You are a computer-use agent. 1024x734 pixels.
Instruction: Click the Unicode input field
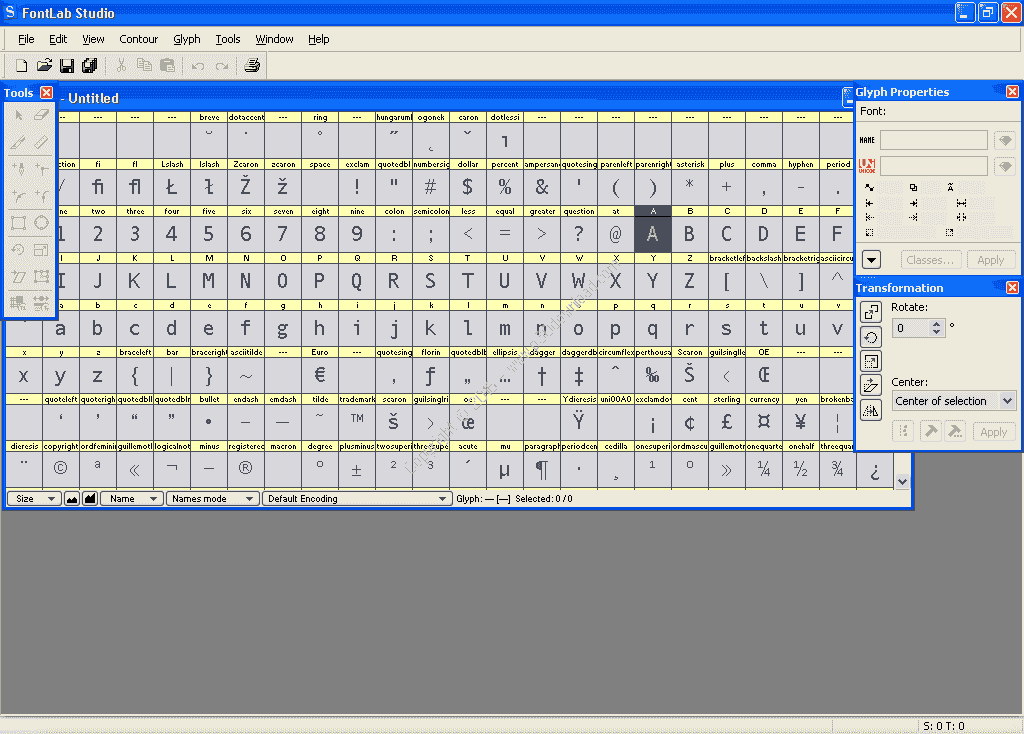[934, 166]
